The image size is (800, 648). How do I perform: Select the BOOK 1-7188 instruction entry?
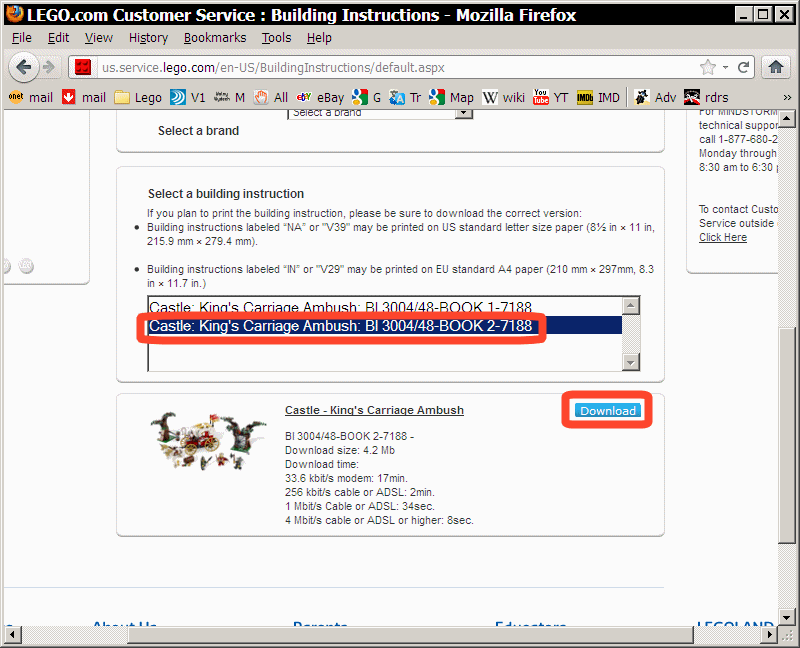coord(385,307)
